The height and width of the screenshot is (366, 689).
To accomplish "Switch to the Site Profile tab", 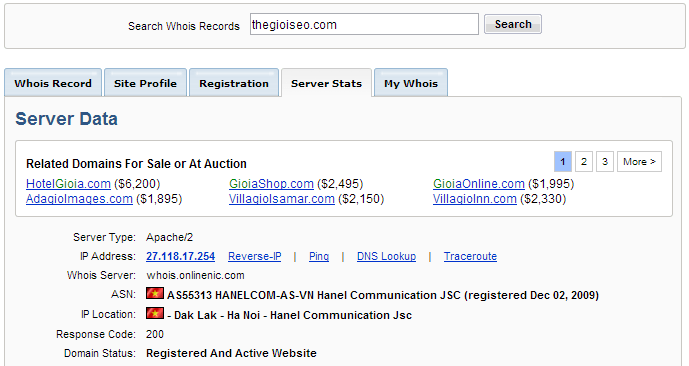I will click(145, 83).
